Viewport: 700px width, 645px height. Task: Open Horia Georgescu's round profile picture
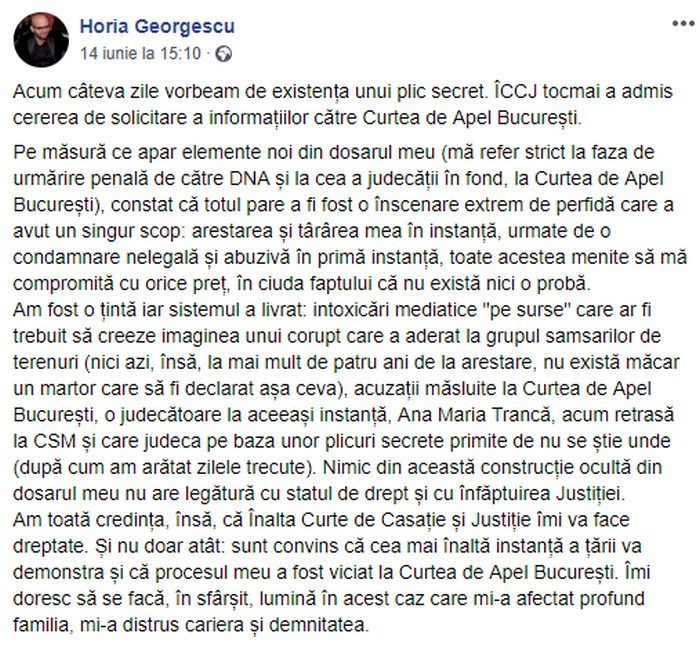tap(42, 40)
